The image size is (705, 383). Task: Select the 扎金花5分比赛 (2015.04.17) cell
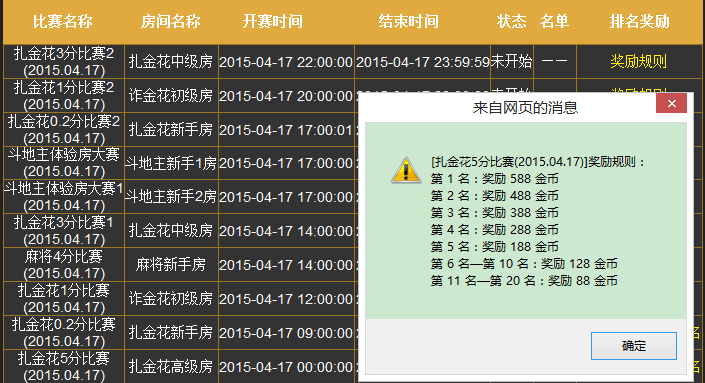tap(64, 366)
